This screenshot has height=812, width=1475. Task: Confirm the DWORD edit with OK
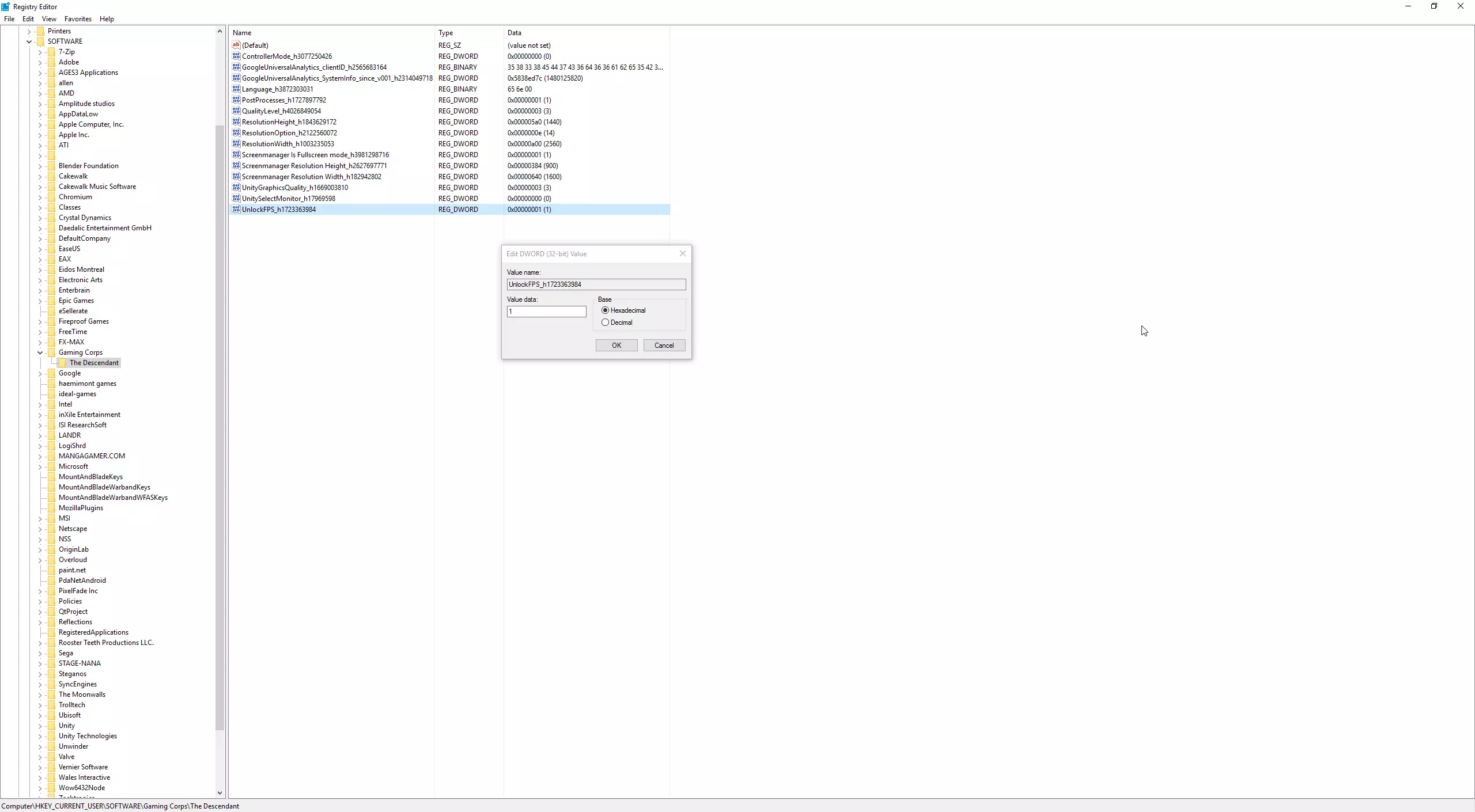[616, 346]
